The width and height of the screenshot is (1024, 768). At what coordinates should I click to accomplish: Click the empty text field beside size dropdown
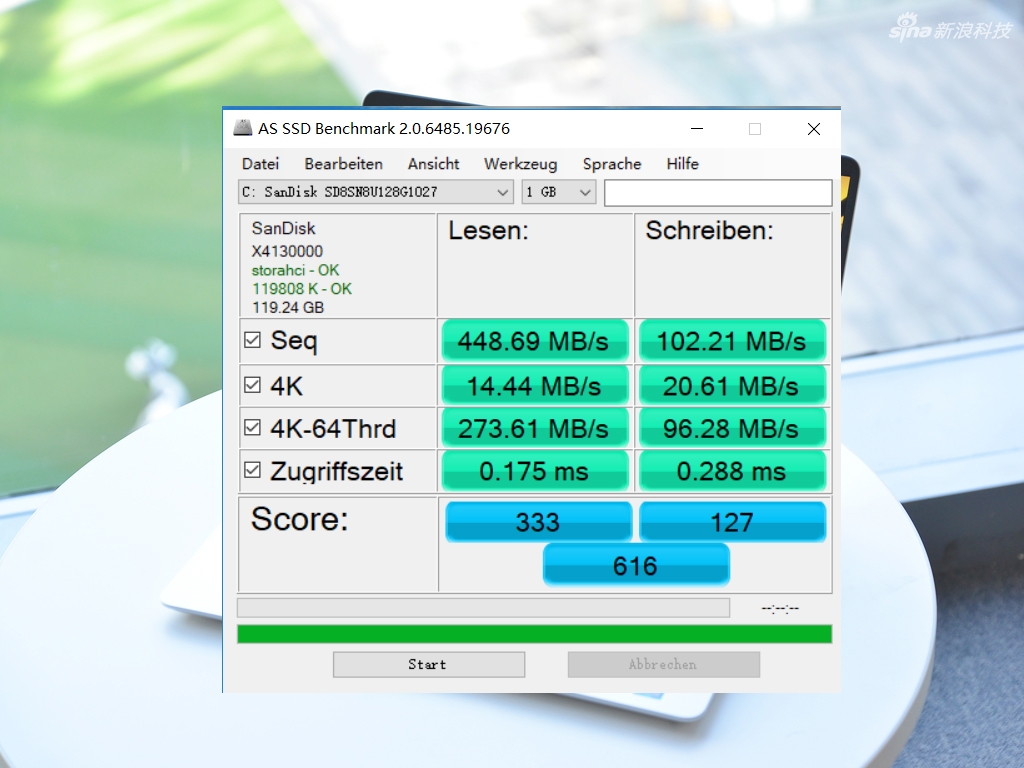click(717, 192)
